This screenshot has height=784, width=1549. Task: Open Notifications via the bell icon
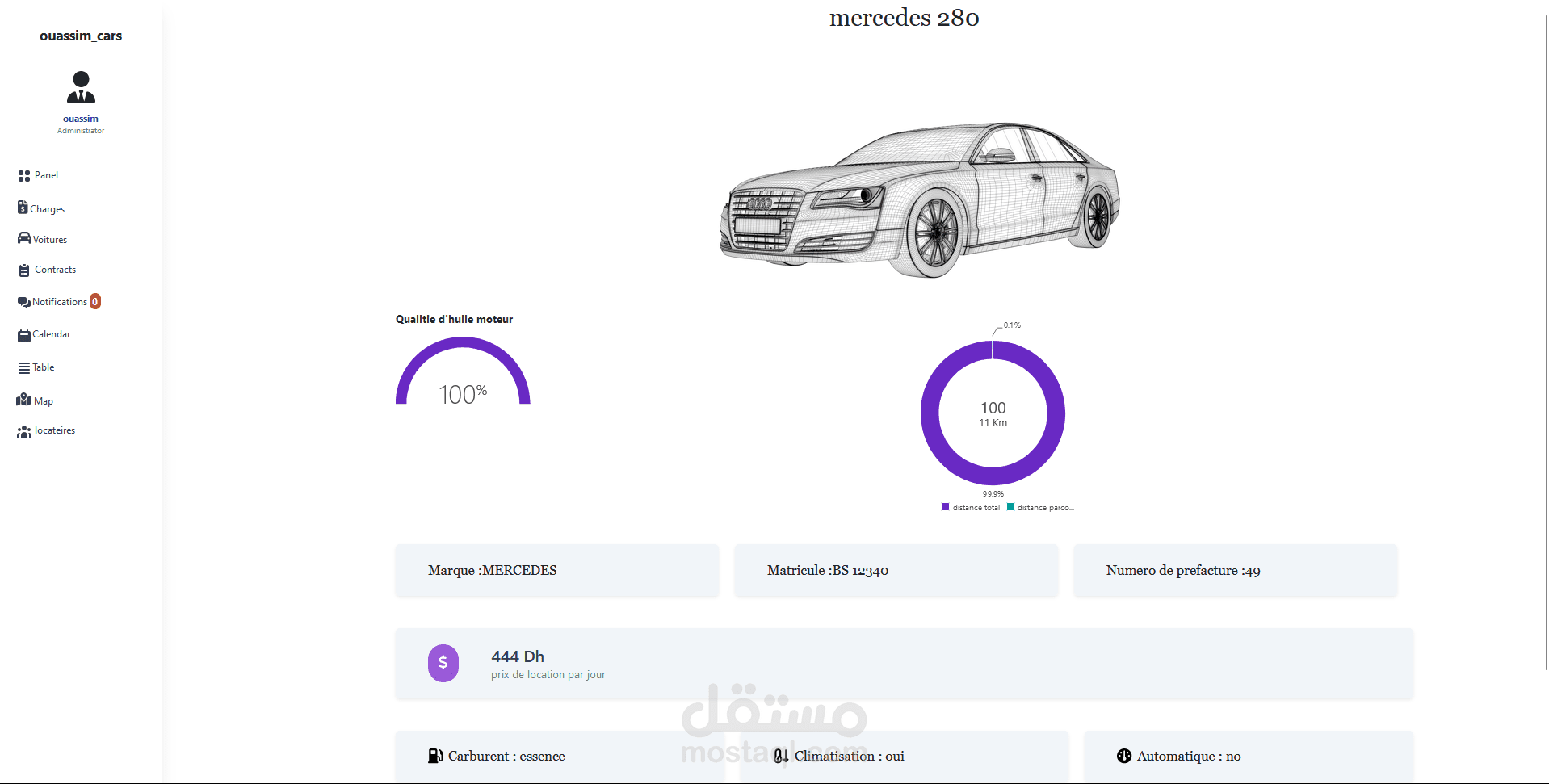(x=23, y=301)
